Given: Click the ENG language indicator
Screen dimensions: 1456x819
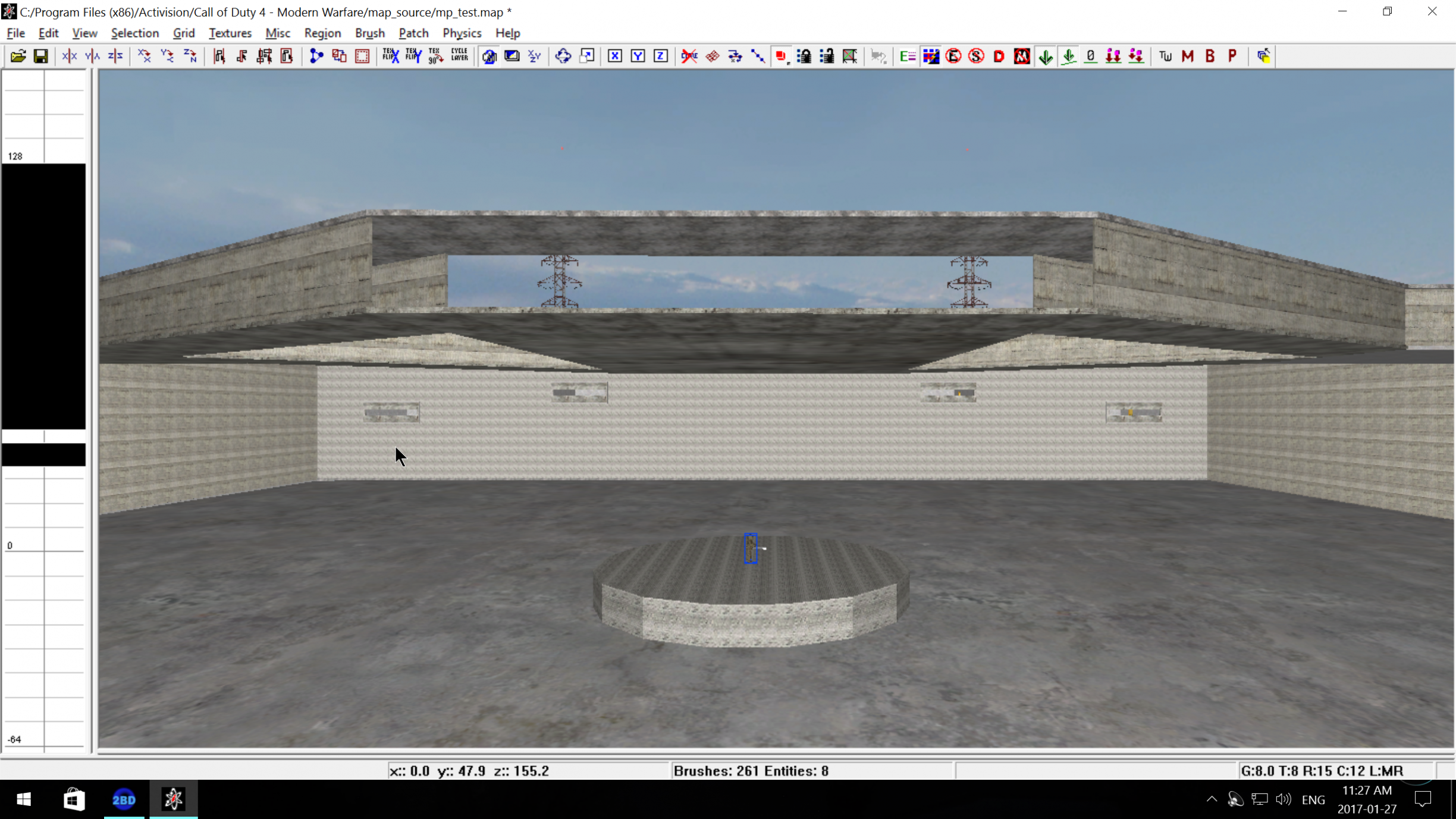Looking at the screenshot, I should click(1313, 800).
